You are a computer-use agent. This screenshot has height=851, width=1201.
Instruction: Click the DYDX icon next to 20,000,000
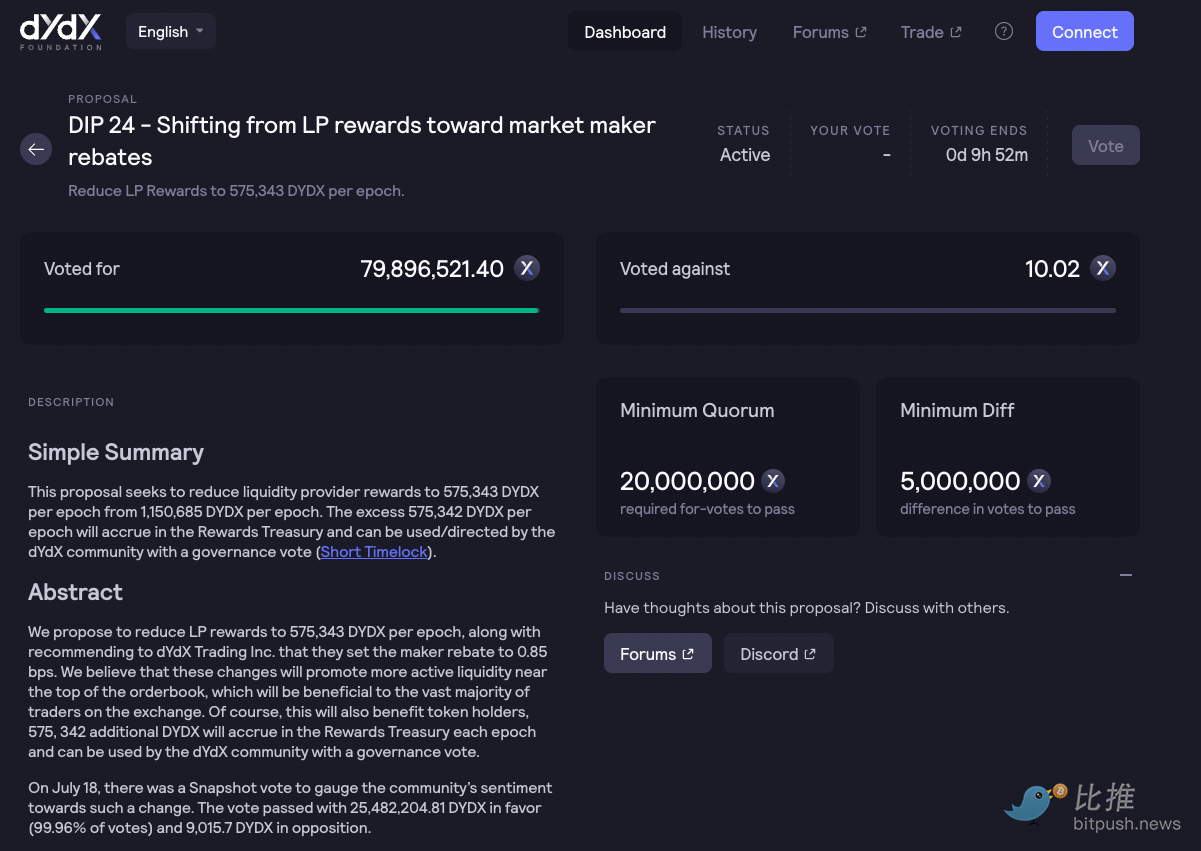click(x=773, y=481)
